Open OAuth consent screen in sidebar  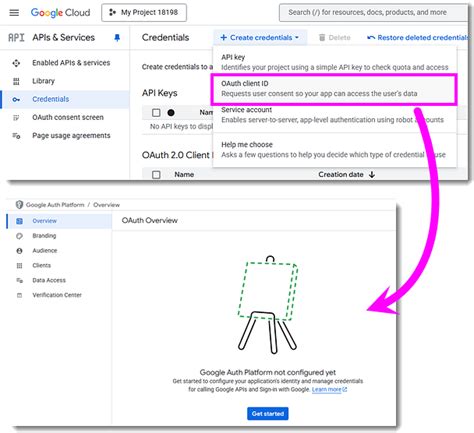coord(68,117)
